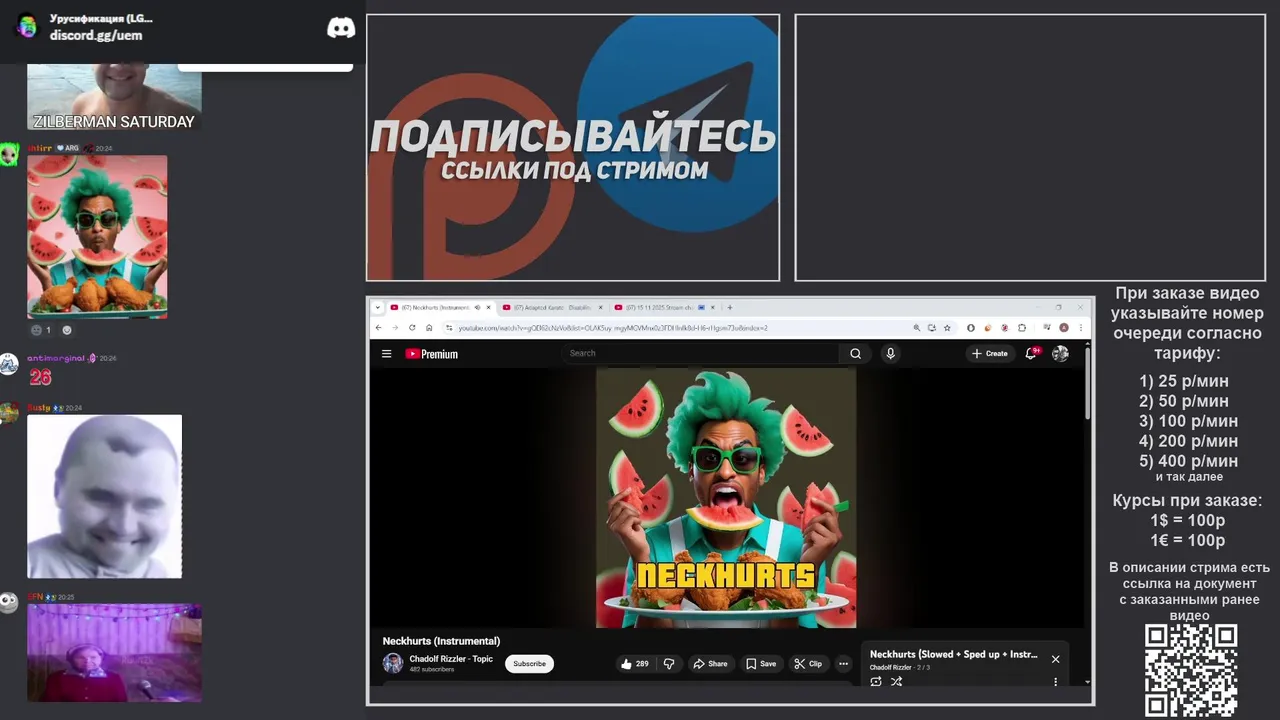Click the reaction emoji with count 1
This screenshot has height=720, width=1280.
(x=41, y=330)
